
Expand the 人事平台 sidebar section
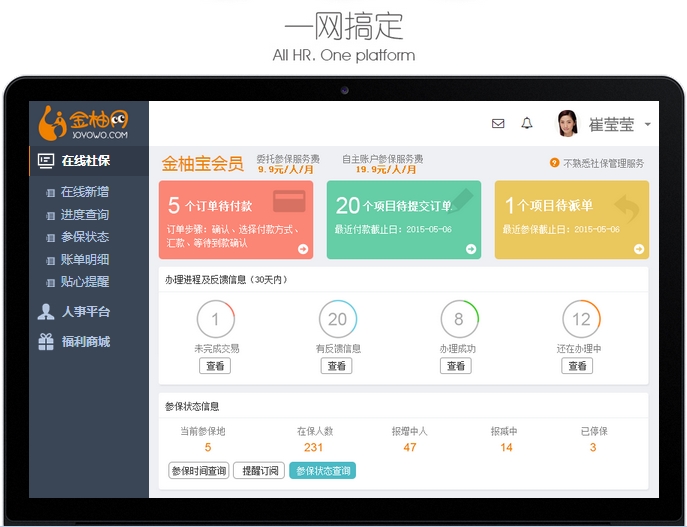click(x=85, y=312)
